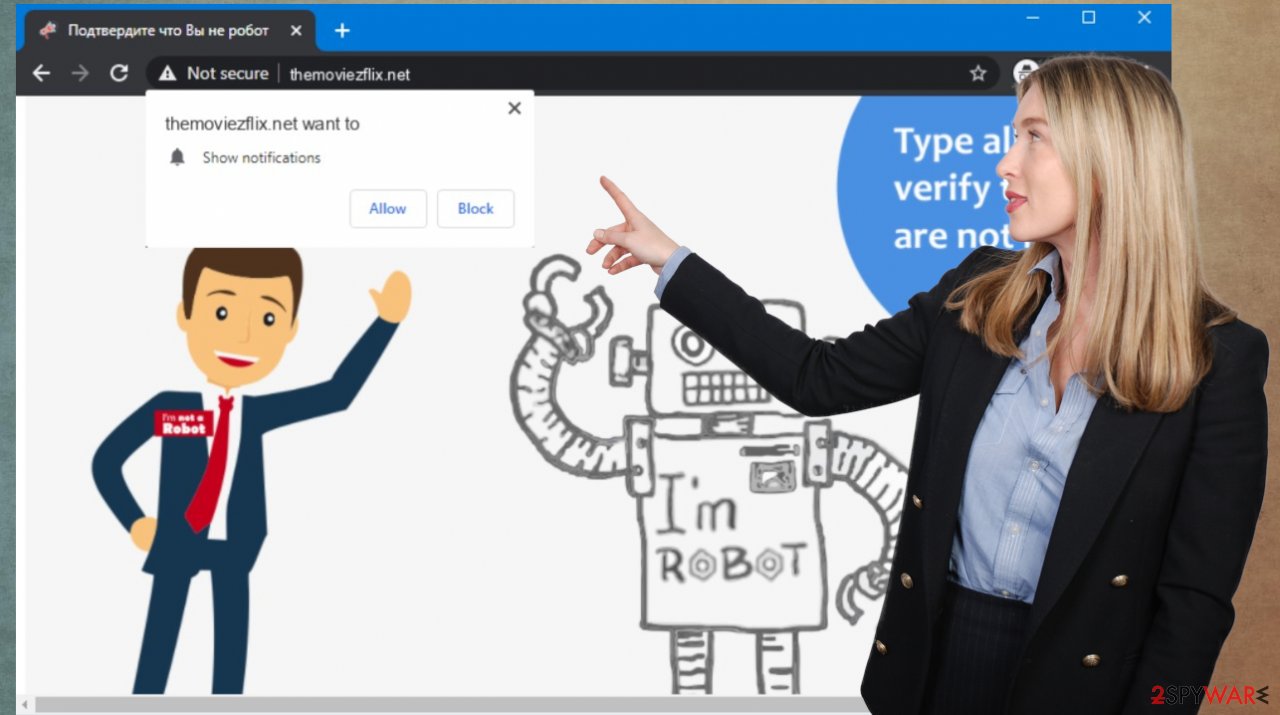The width and height of the screenshot is (1280, 715).
Task: Close the Chrome browser window
Action: 1144,17
